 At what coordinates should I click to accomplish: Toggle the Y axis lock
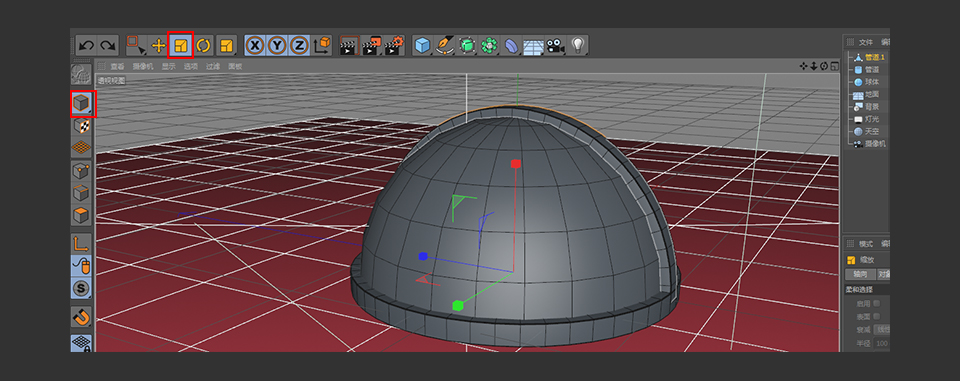click(277, 45)
